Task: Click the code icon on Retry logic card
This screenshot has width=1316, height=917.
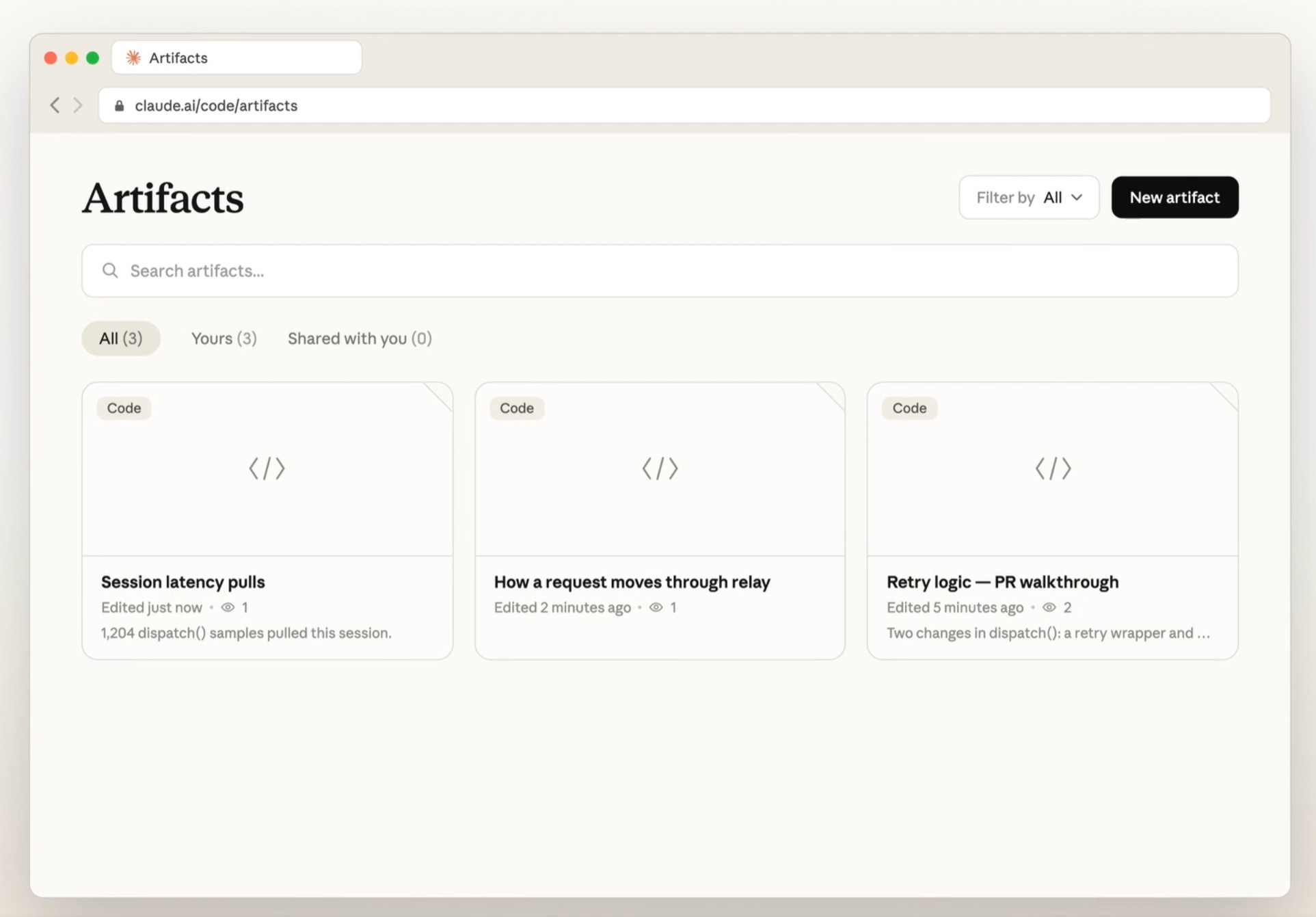Action: 1053,468
